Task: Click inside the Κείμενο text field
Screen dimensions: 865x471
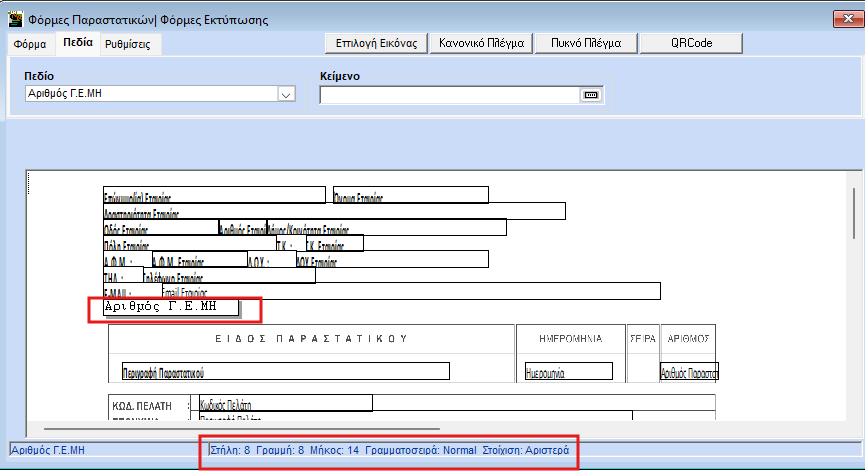Action: pos(449,95)
